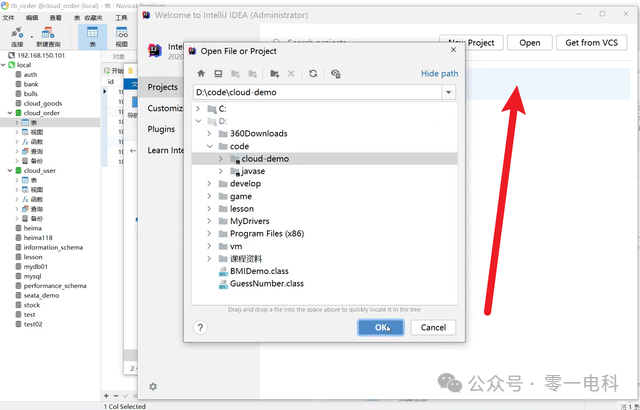Expand the C: drive node

[x=198, y=109]
